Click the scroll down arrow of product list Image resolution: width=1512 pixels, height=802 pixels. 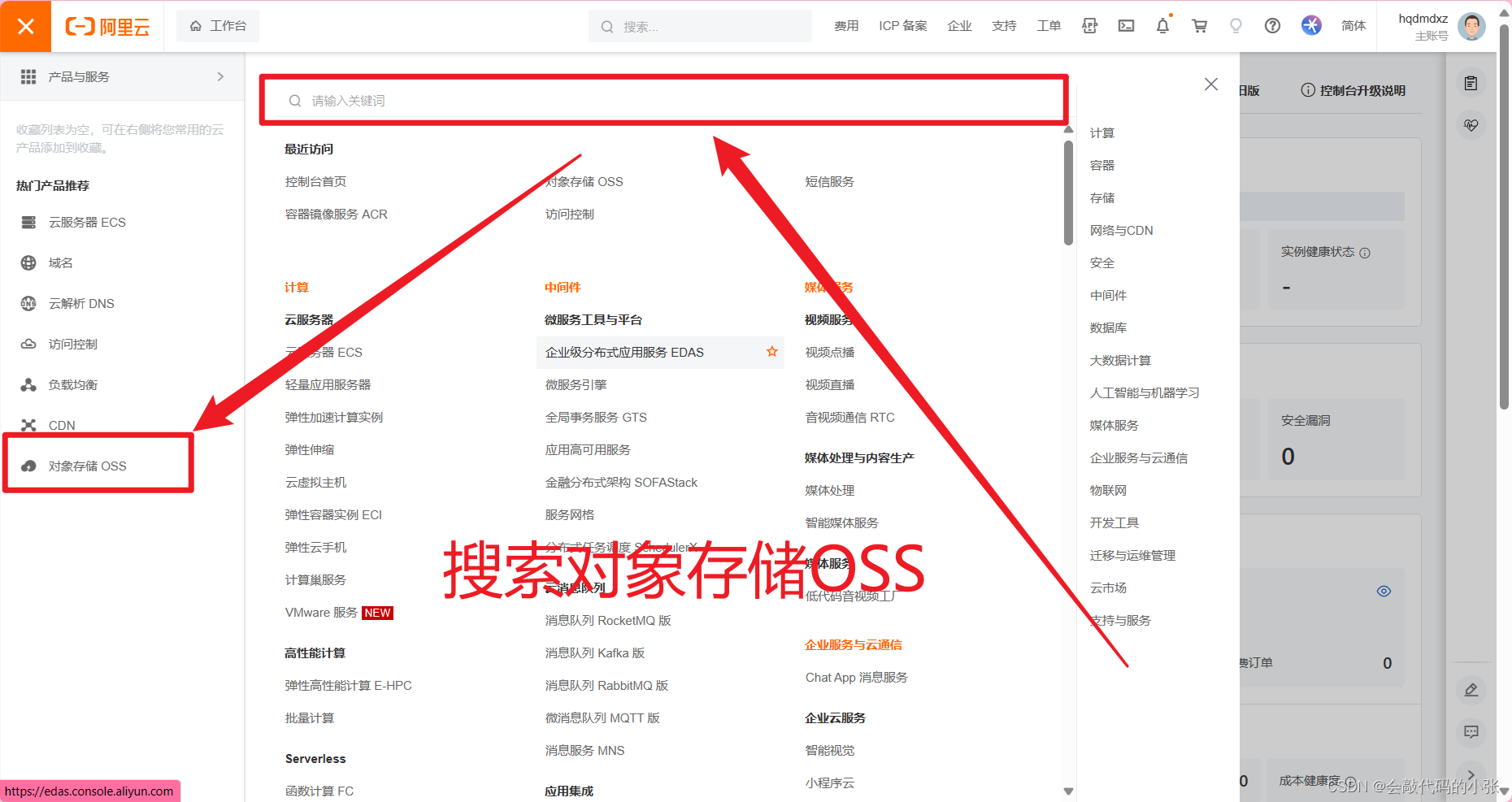pyautogui.click(x=1068, y=791)
